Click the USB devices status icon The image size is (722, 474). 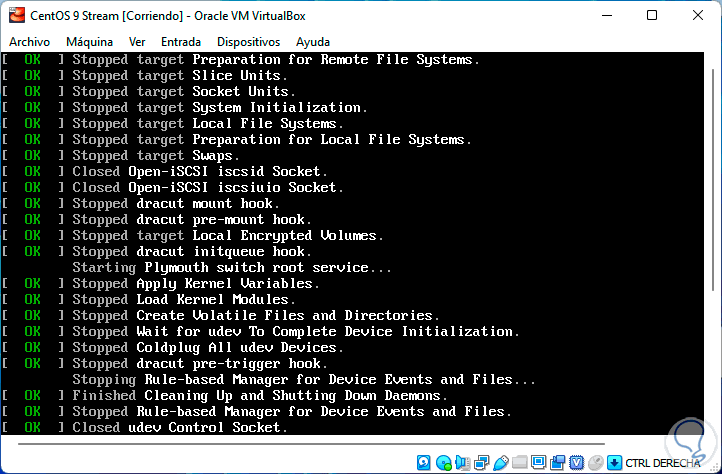(501, 462)
